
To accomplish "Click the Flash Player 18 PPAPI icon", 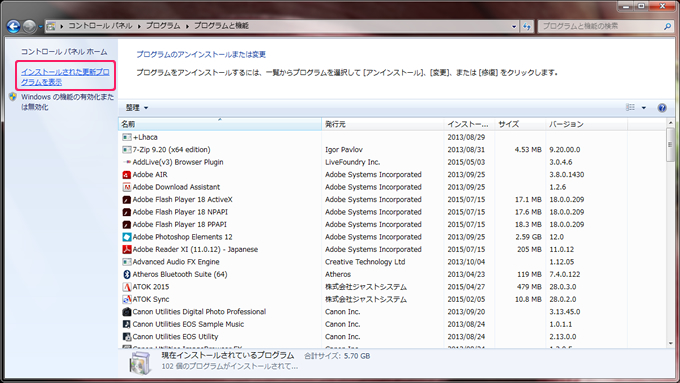I will click(x=127, y=225).
